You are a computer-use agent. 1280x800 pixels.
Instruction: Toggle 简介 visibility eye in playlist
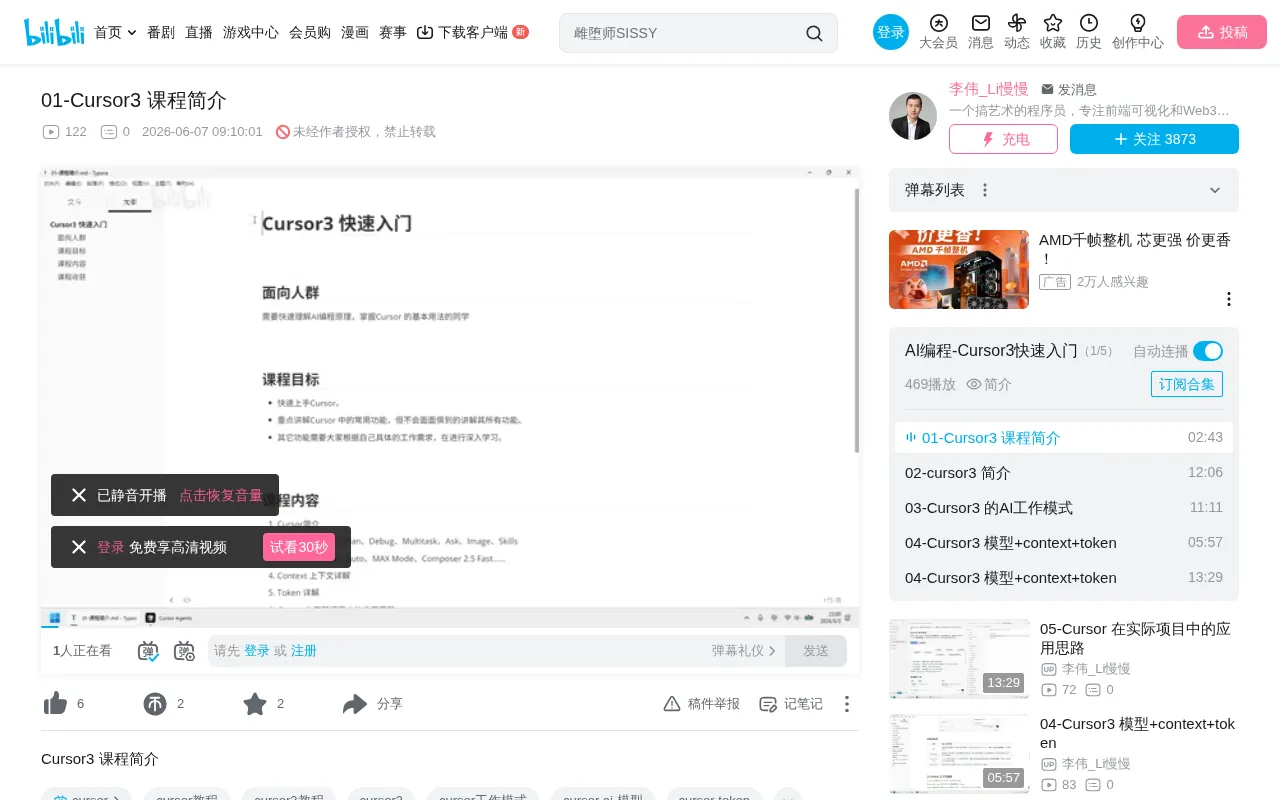click(x=974, y=384)
